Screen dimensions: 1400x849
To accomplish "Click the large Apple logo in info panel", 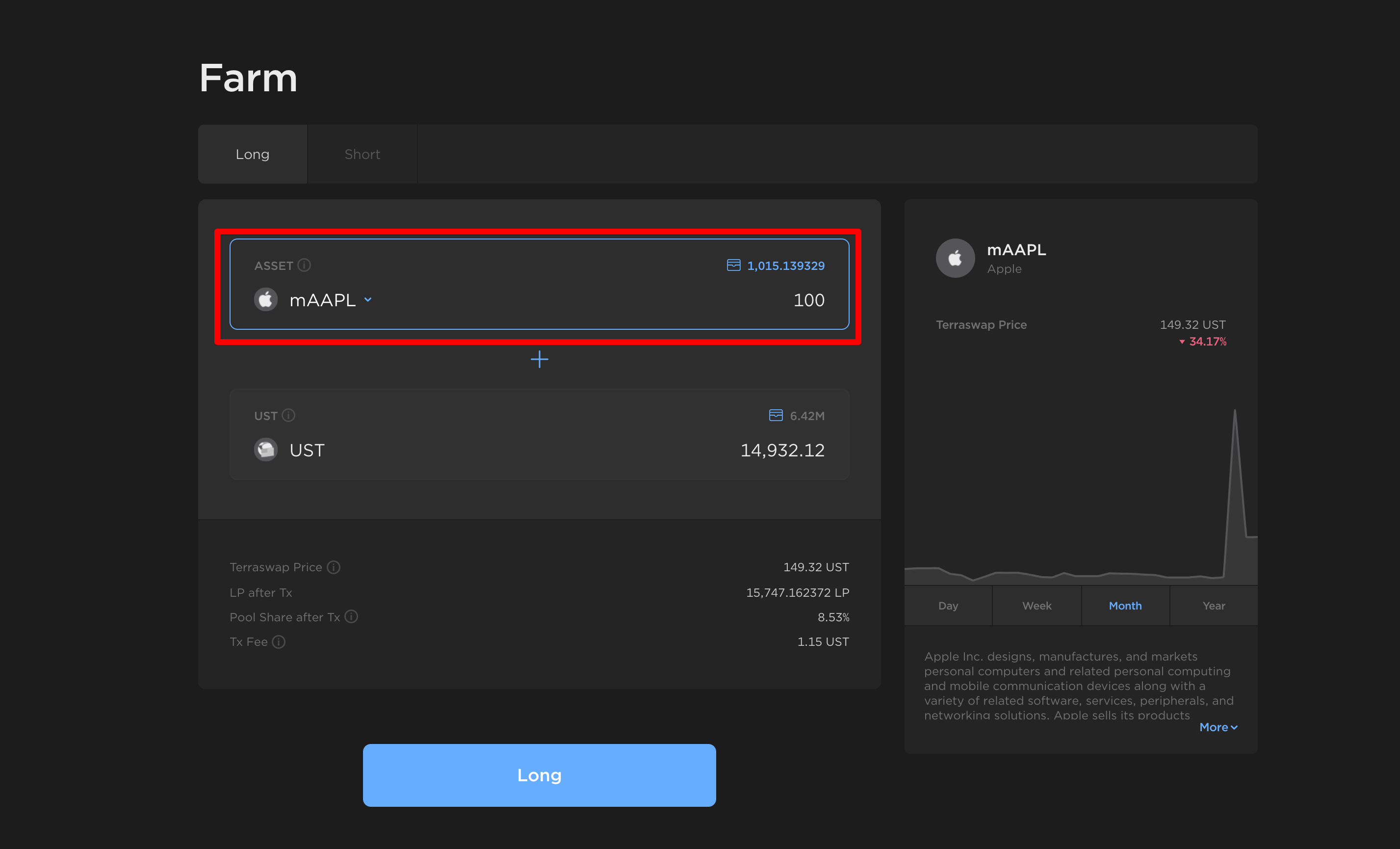I will pyautogui.click(x=955, y=258).
